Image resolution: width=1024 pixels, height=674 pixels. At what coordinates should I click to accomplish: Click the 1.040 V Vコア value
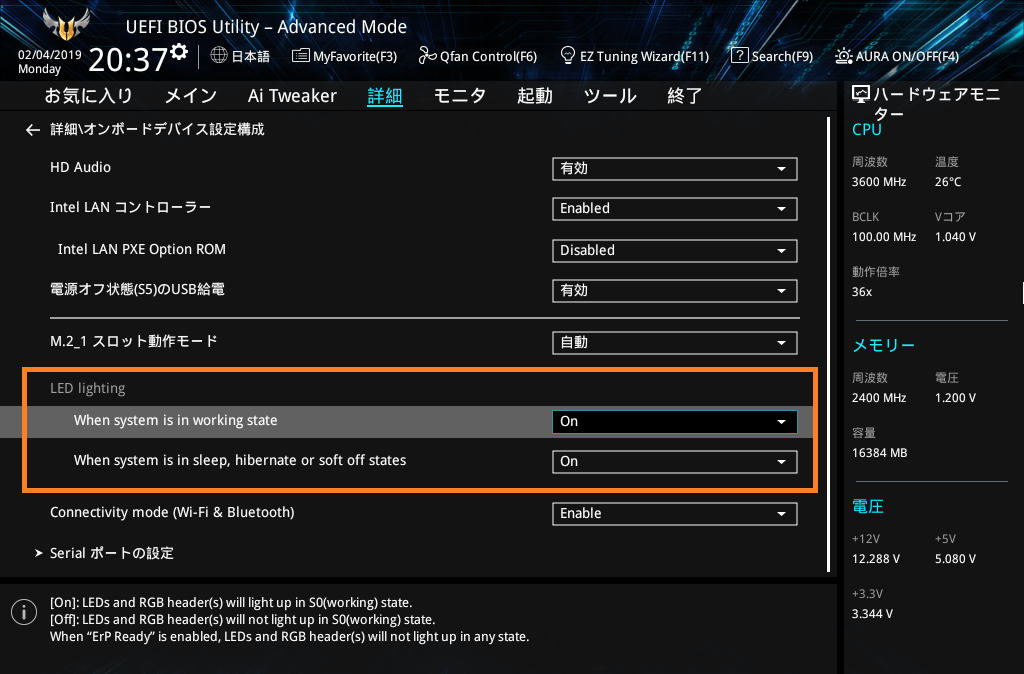955,237
